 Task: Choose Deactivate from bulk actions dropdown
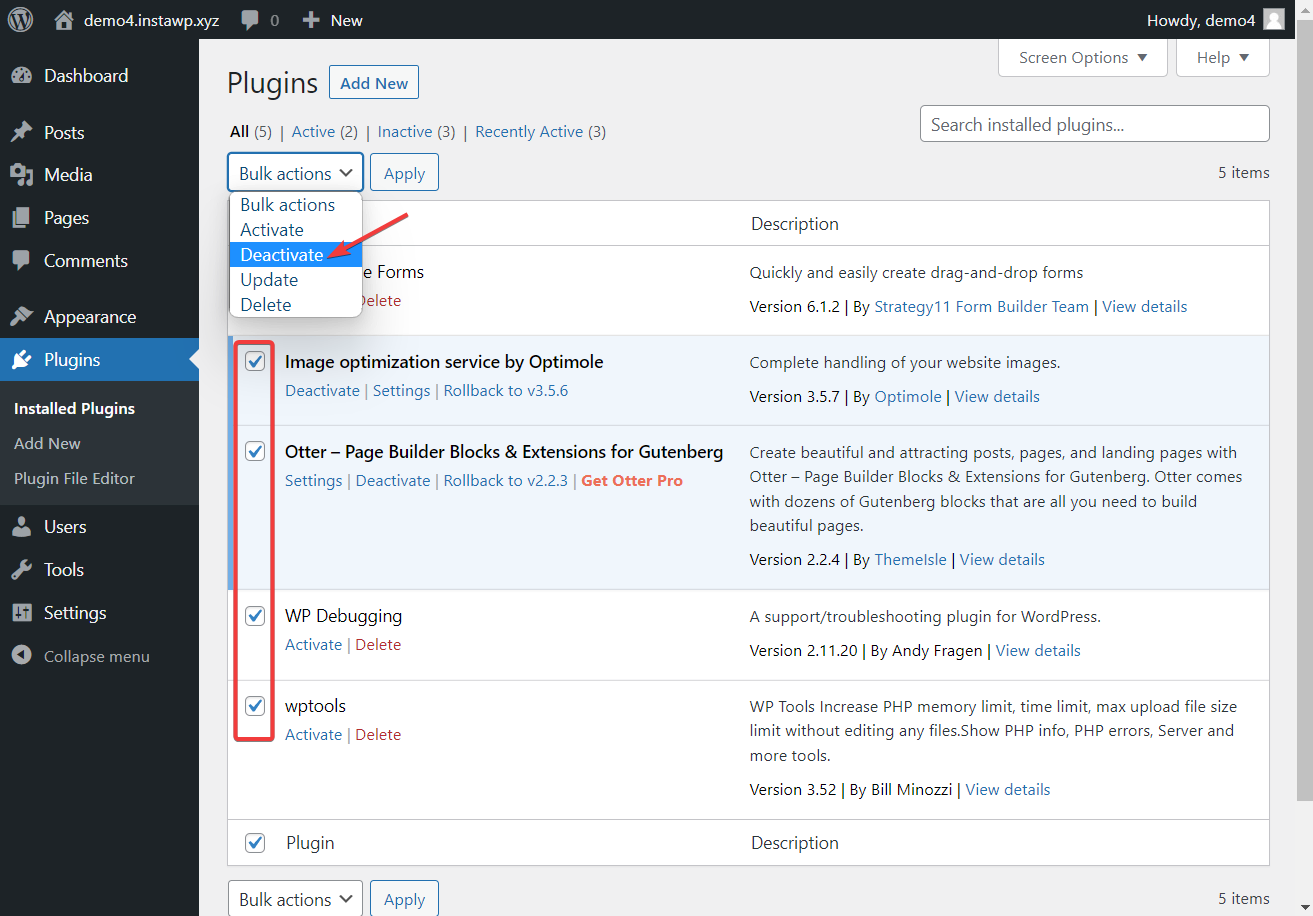click(282, 255)
